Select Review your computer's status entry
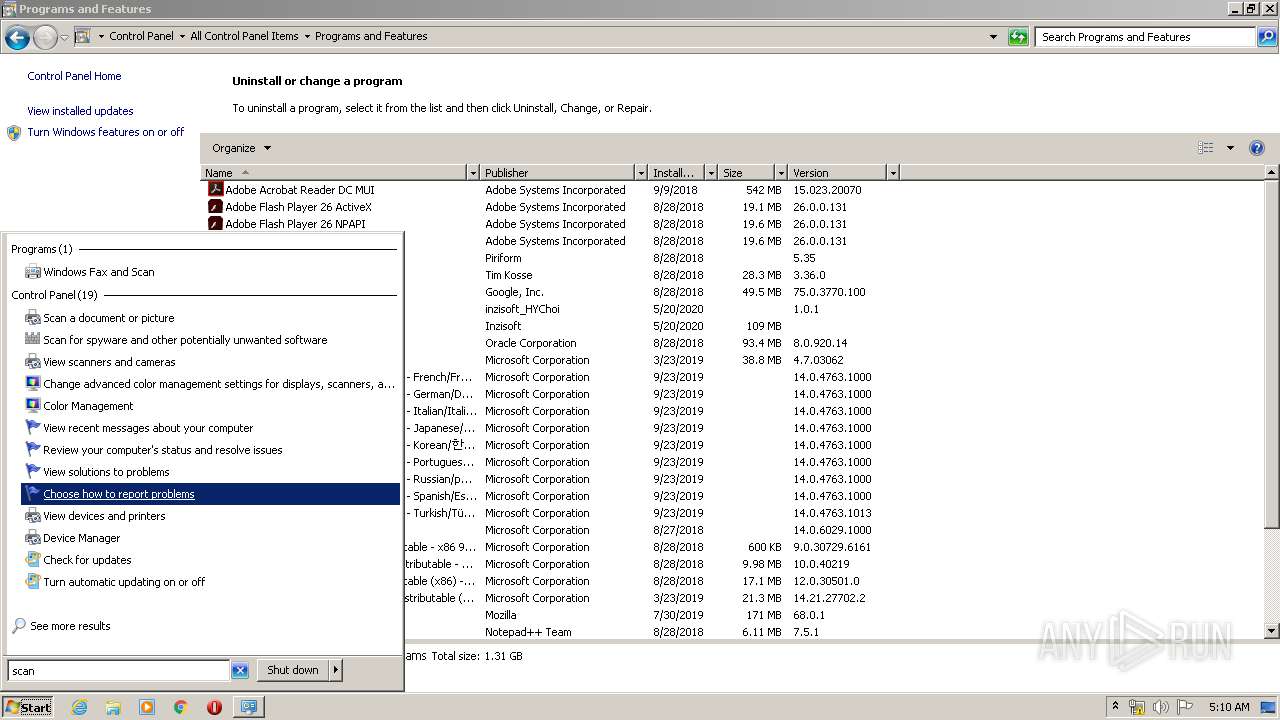Image resolution: width=1280 pixels, height=720 pixels. pos(210,450)
